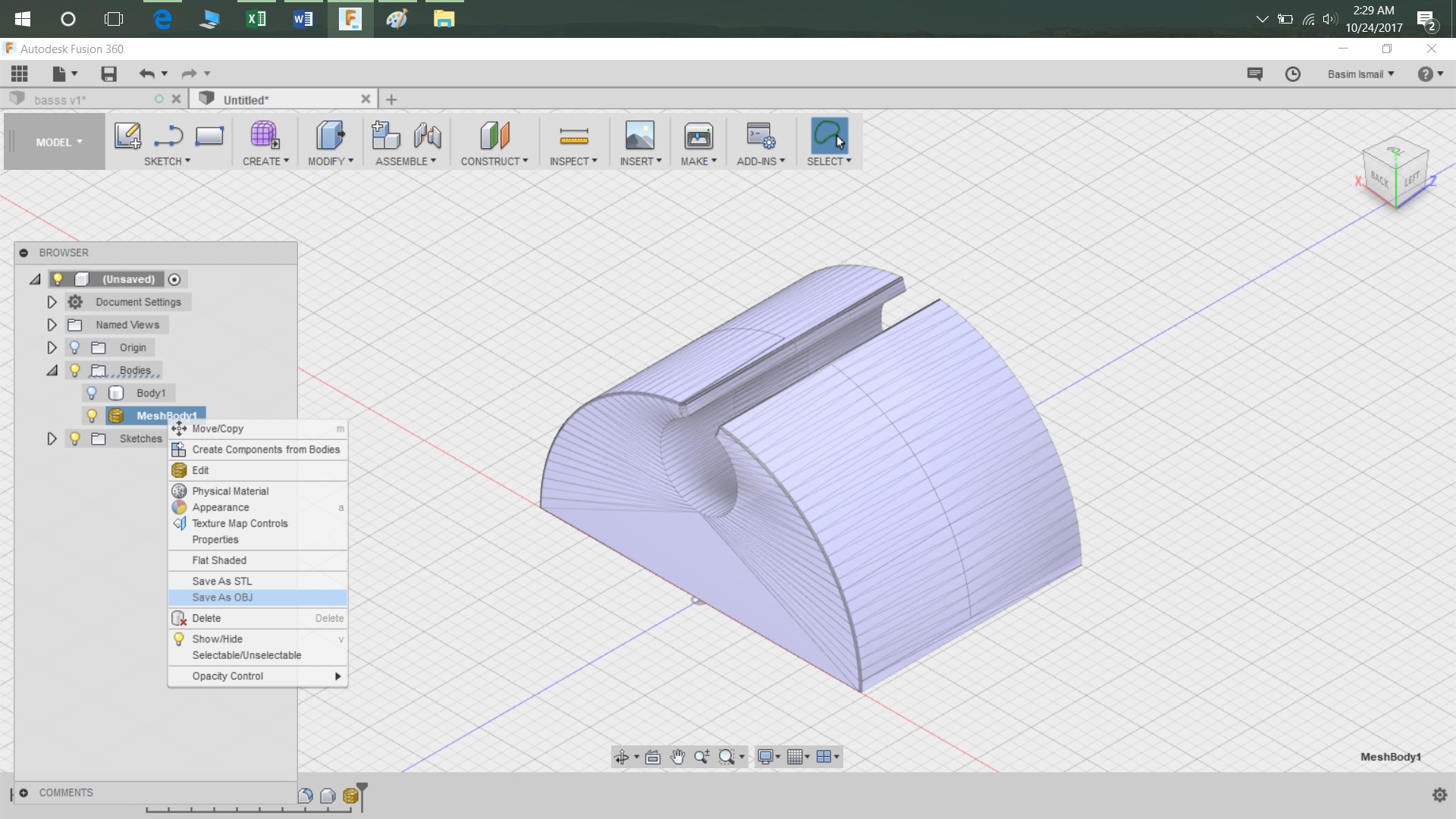Screen dimensions: 1456x819
Task: Click the New Component assemble icon
Action: (x=386, y=136)
